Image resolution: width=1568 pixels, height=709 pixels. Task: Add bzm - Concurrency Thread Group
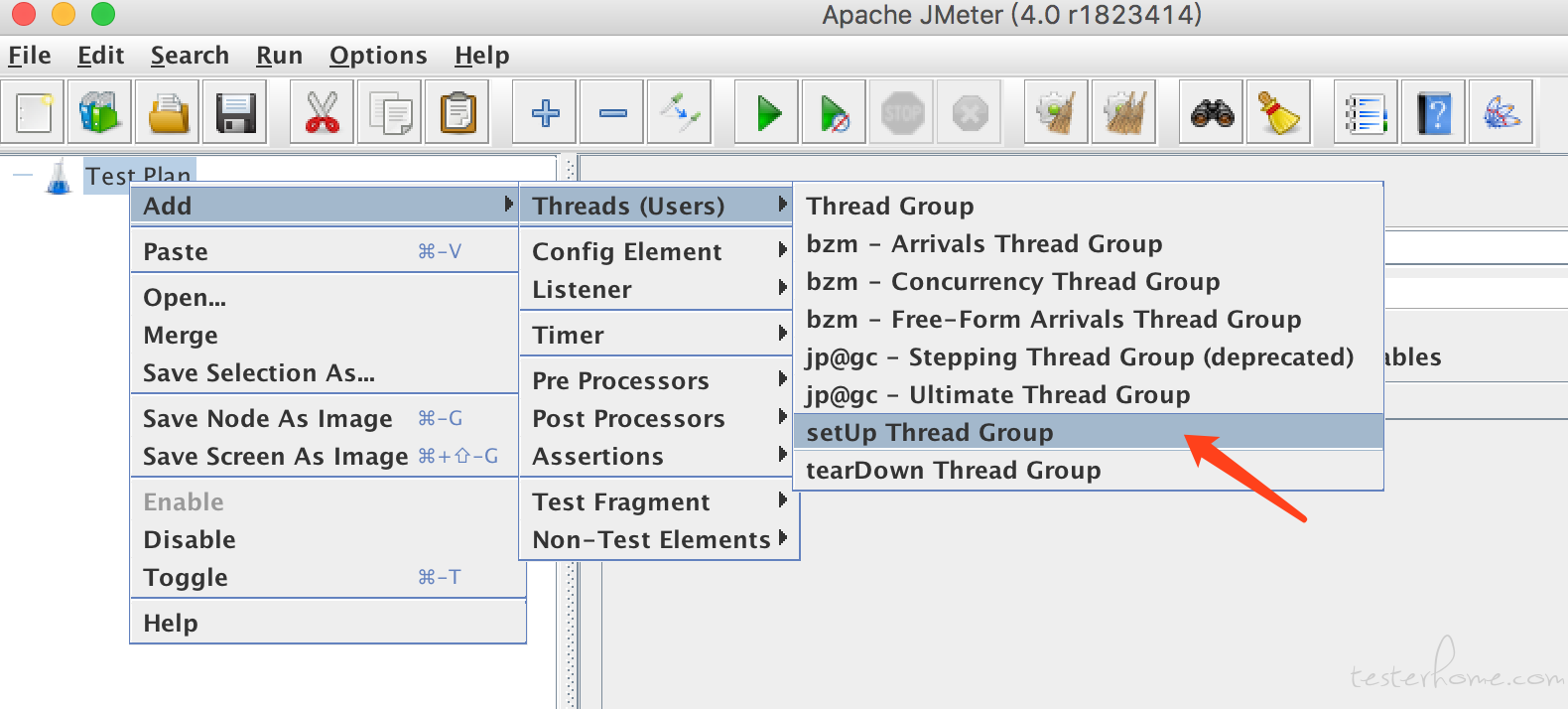[1088, 281]
